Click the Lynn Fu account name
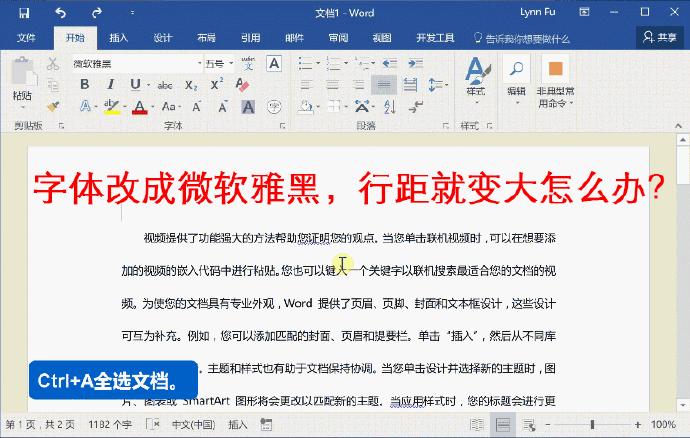This screenshot has width=690, height=438. tap(537, 12)
